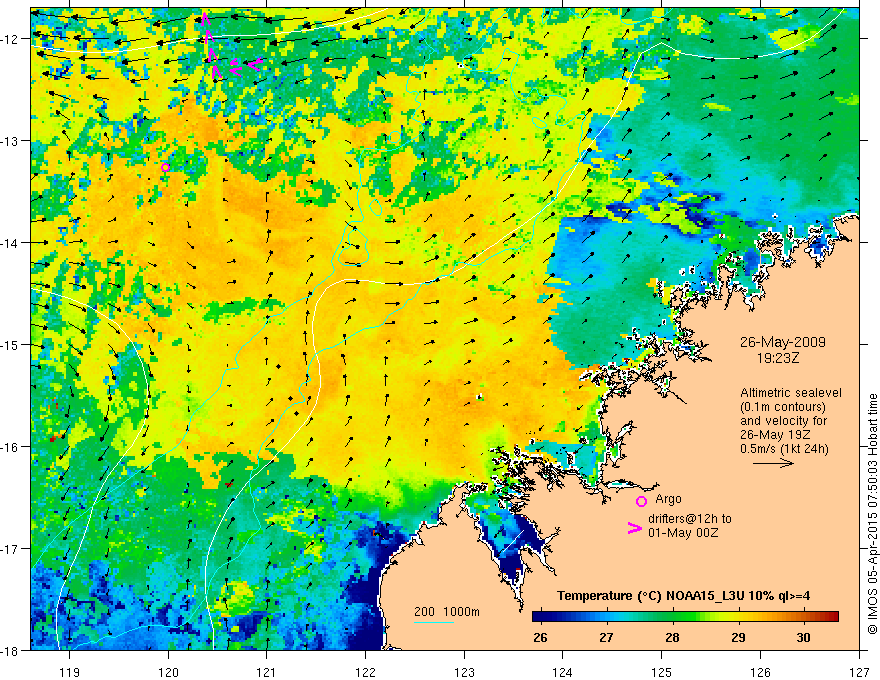Click the longitude axis label '124'
Viewport: 880px width, 680px height.
pos(563,672)
